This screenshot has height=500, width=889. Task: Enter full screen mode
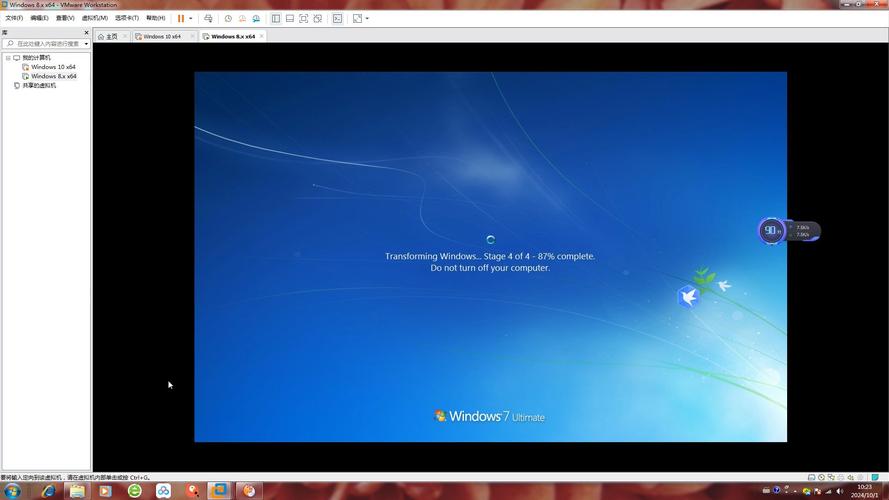(304, 18)
